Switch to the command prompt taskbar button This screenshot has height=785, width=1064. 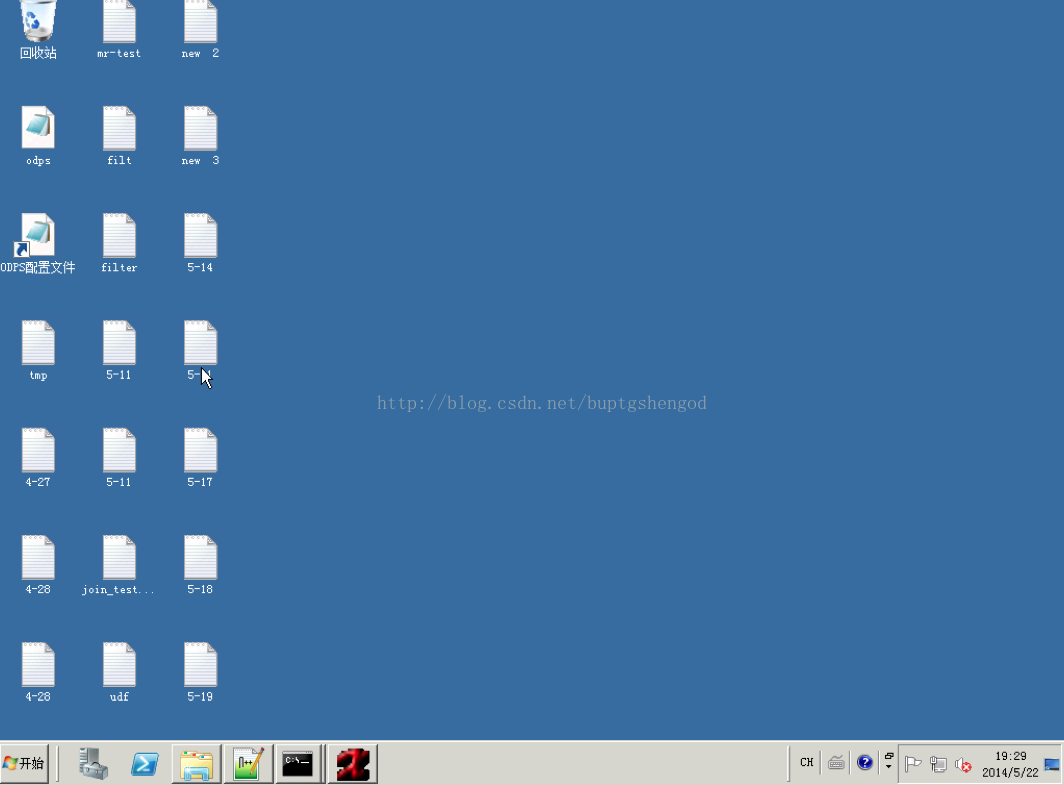coord(298,763)
